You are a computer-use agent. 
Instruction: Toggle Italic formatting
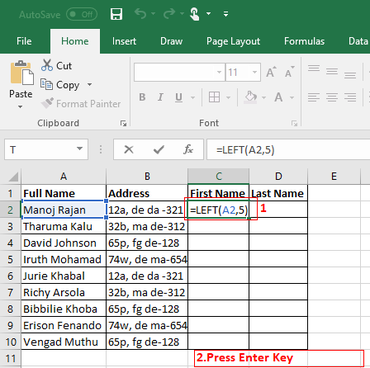click(x=160, y=97)
